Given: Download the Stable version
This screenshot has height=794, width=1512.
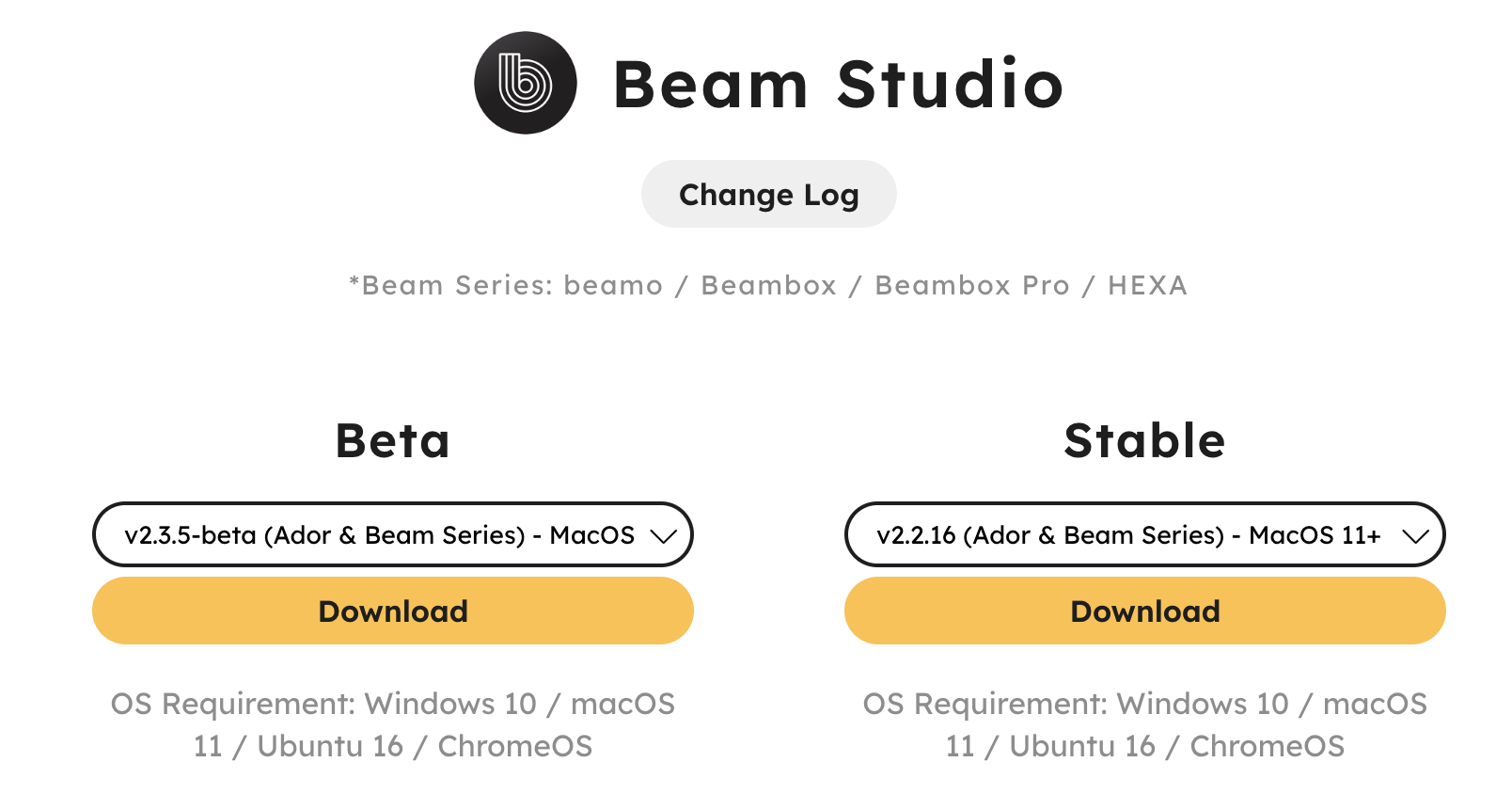Looking at the screenshot, I should [x=1144, y=611].
